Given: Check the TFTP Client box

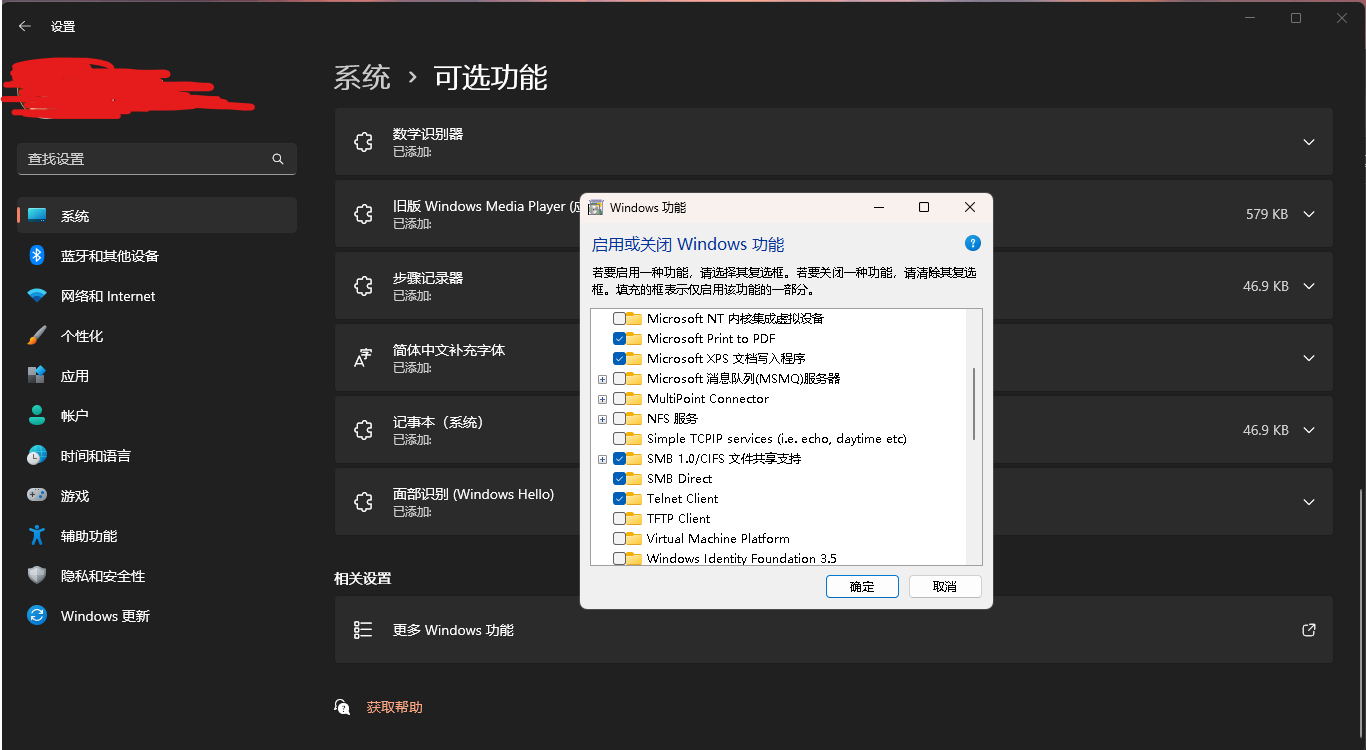Looking at the screenshot, I should [x=620, y=518].
